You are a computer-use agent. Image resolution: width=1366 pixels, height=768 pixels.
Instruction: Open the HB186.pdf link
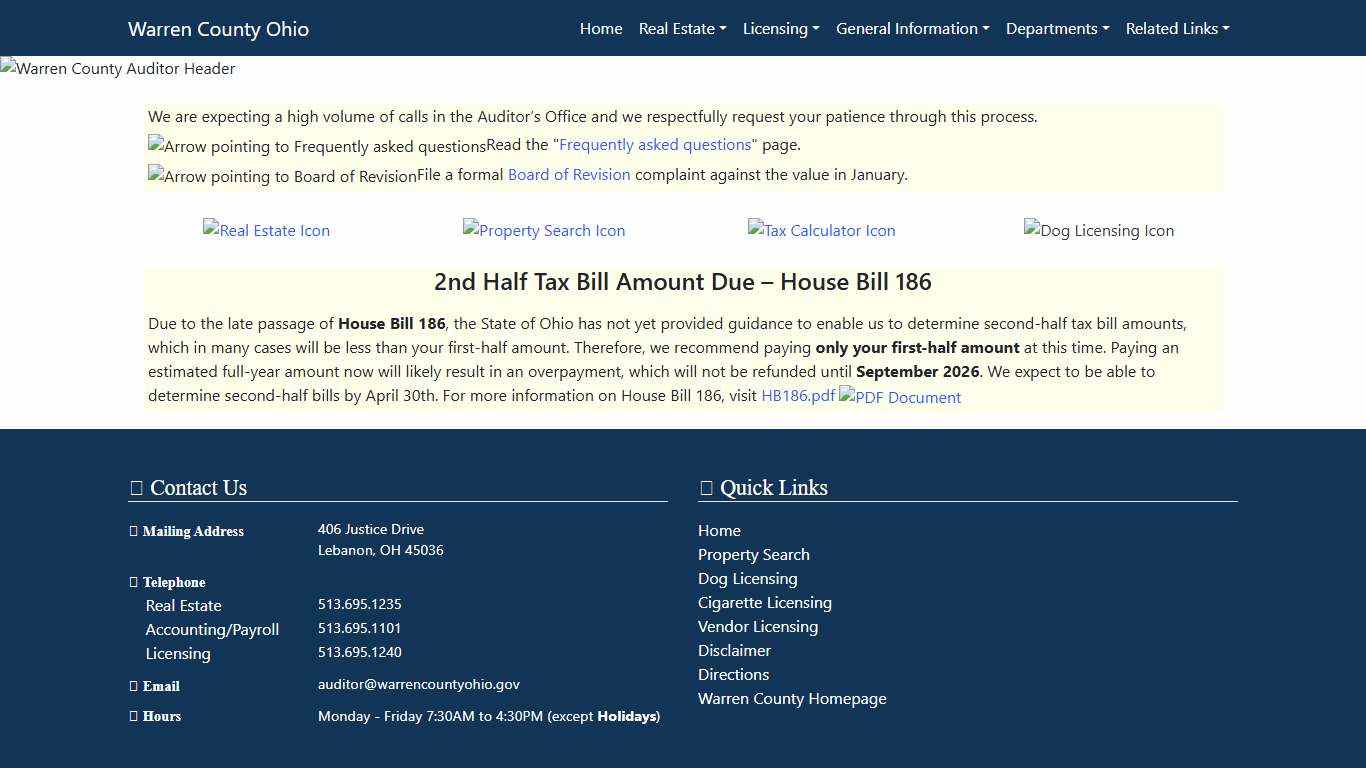pyautogui.click(x=797, y=396)
